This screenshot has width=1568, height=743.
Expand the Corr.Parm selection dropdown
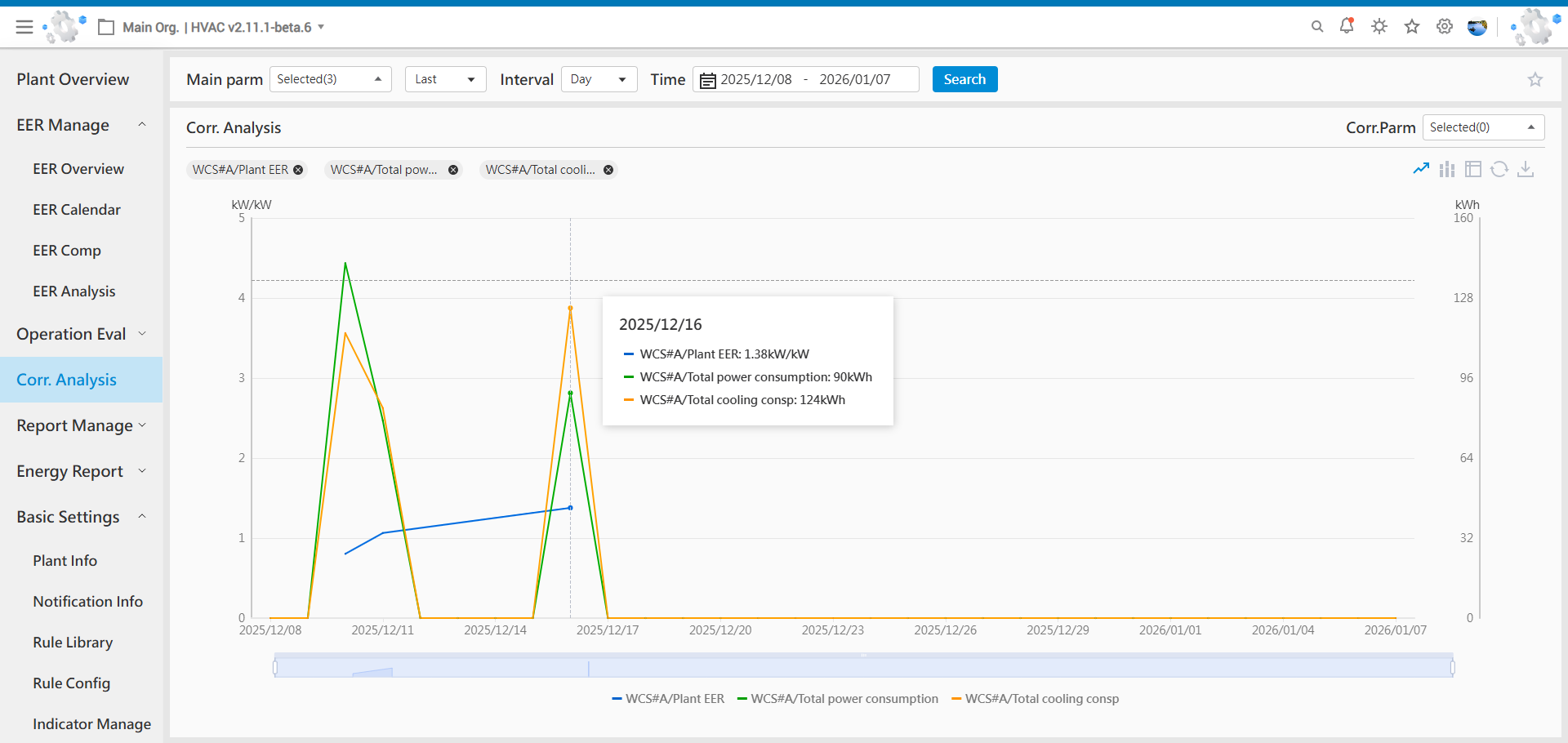click(x=1483, y=127)
